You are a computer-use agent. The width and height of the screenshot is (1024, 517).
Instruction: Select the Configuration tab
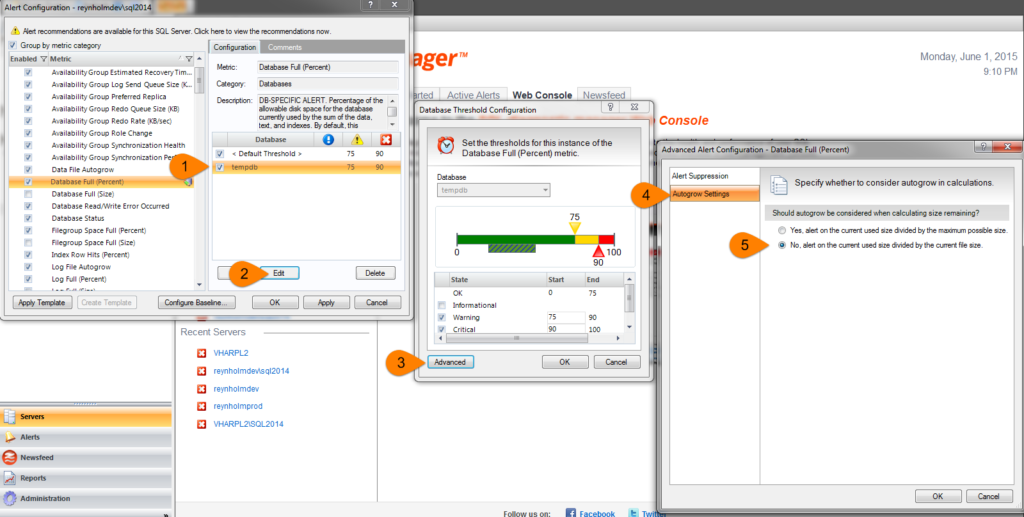[234, 47]
